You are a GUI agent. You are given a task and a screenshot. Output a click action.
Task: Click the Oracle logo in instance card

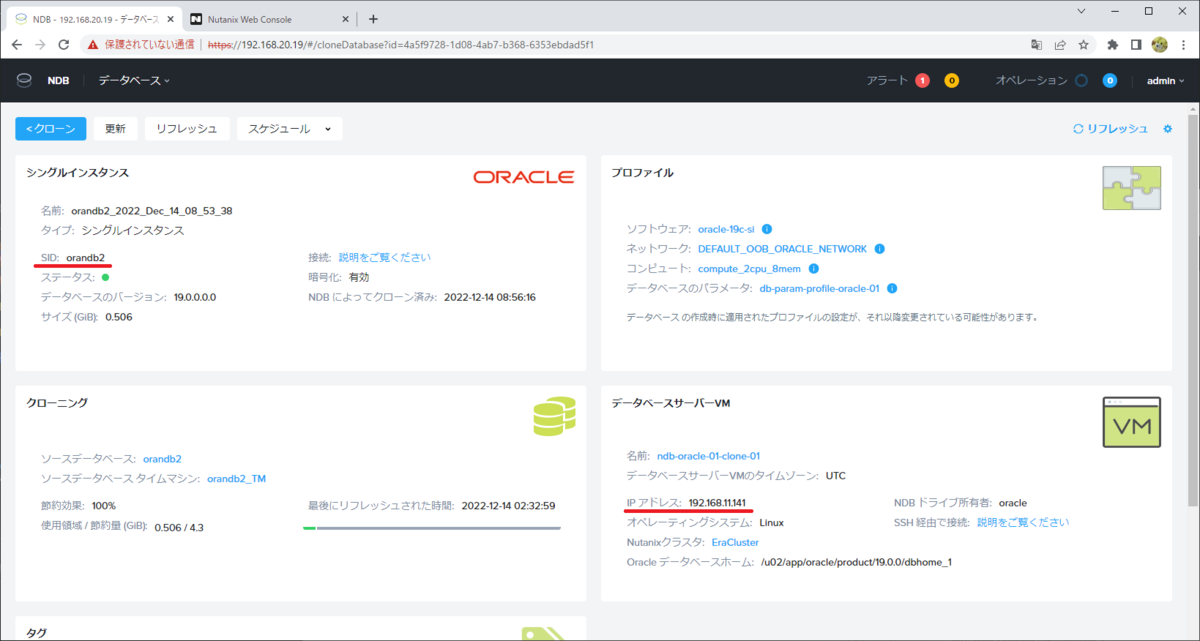(524, 177)
